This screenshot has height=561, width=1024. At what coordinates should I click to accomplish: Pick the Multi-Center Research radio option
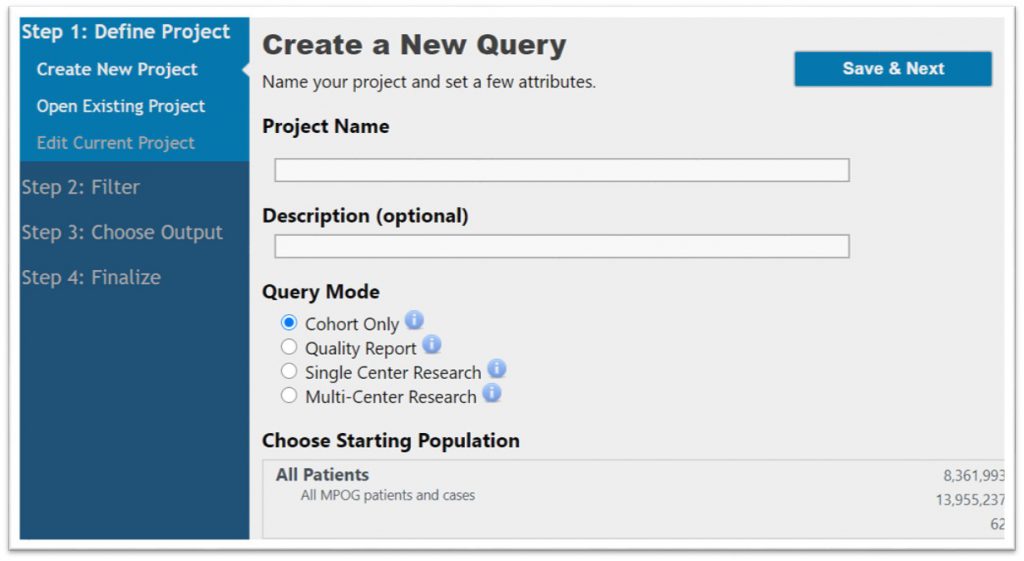click(289, 395)
